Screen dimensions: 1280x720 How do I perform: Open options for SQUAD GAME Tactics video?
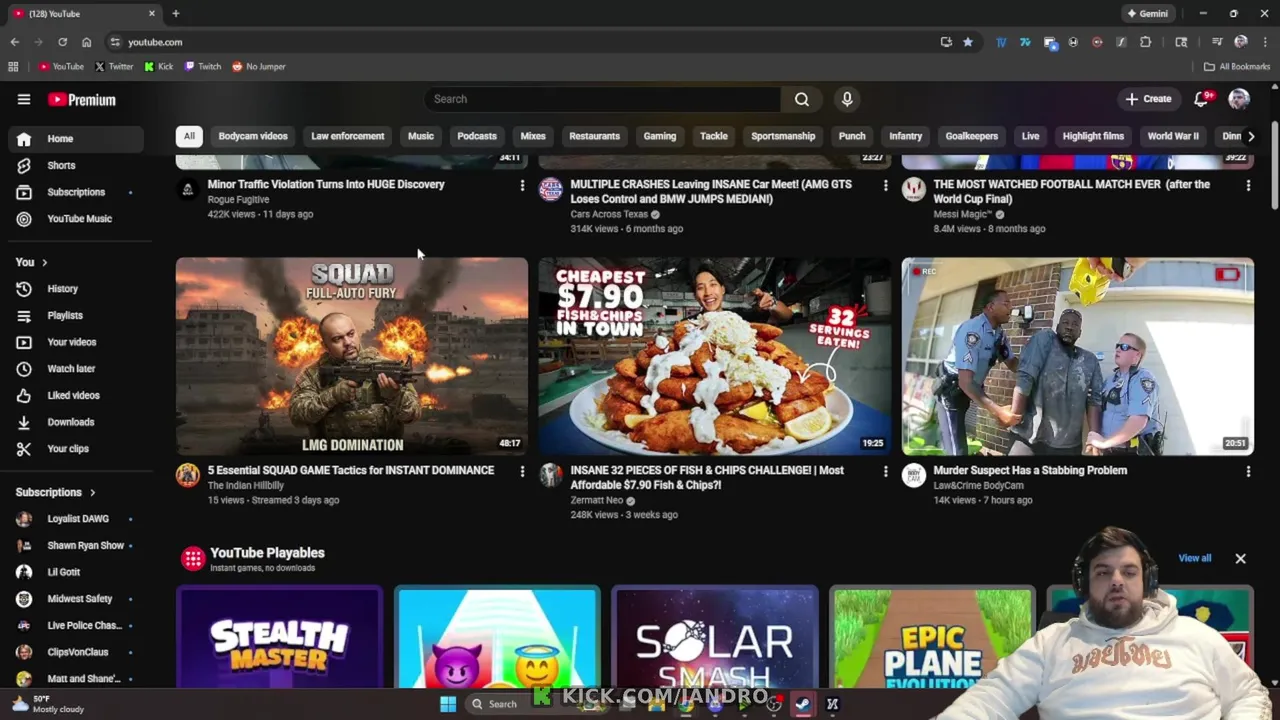coord(522,471)
